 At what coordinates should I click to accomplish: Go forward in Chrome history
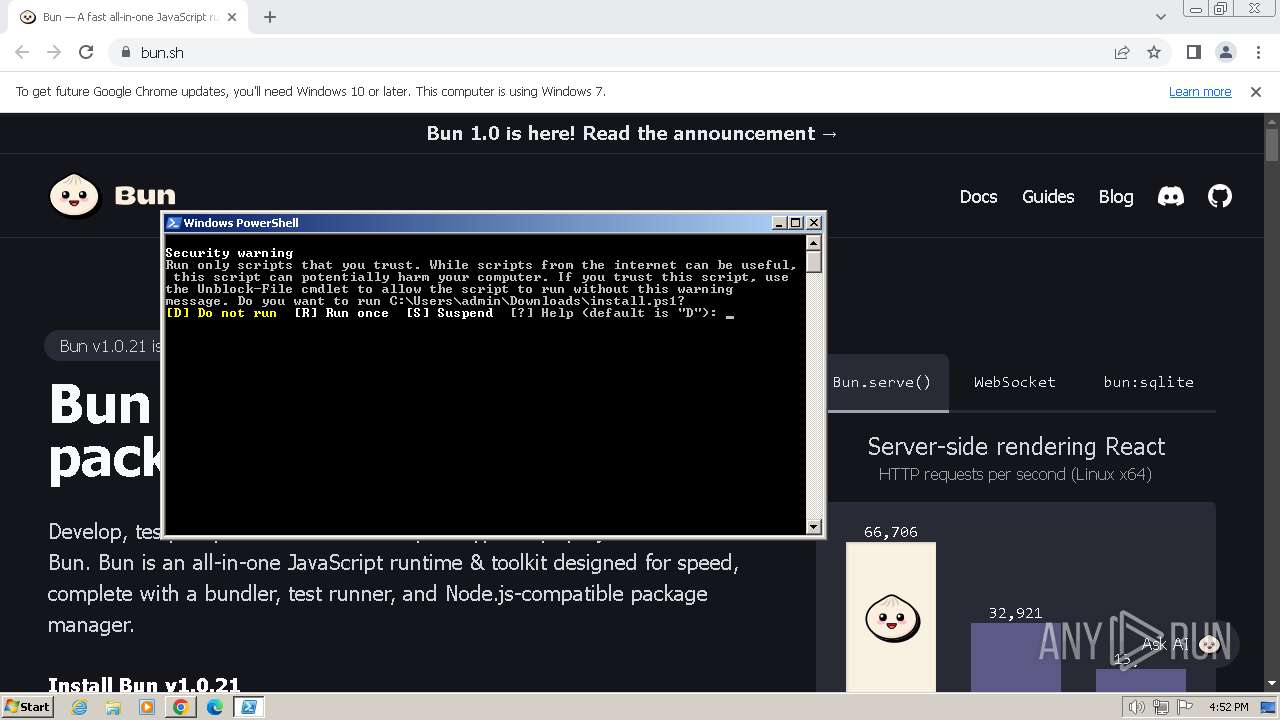click(54, 52)
